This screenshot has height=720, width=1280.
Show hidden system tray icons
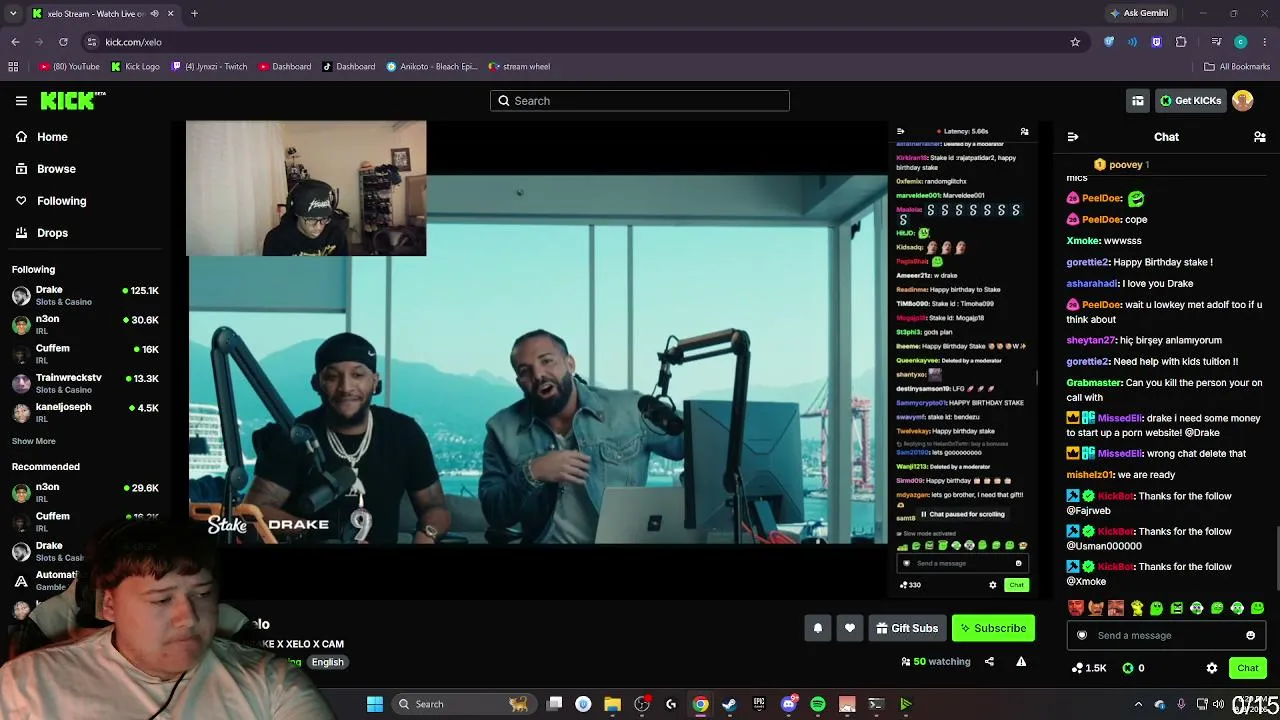[1138, 704]
